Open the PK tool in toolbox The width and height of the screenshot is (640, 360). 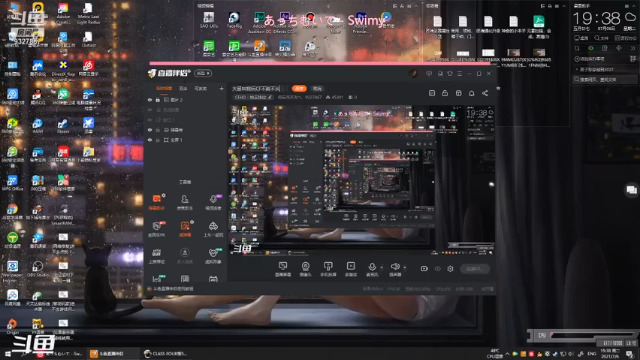point(157,229)
